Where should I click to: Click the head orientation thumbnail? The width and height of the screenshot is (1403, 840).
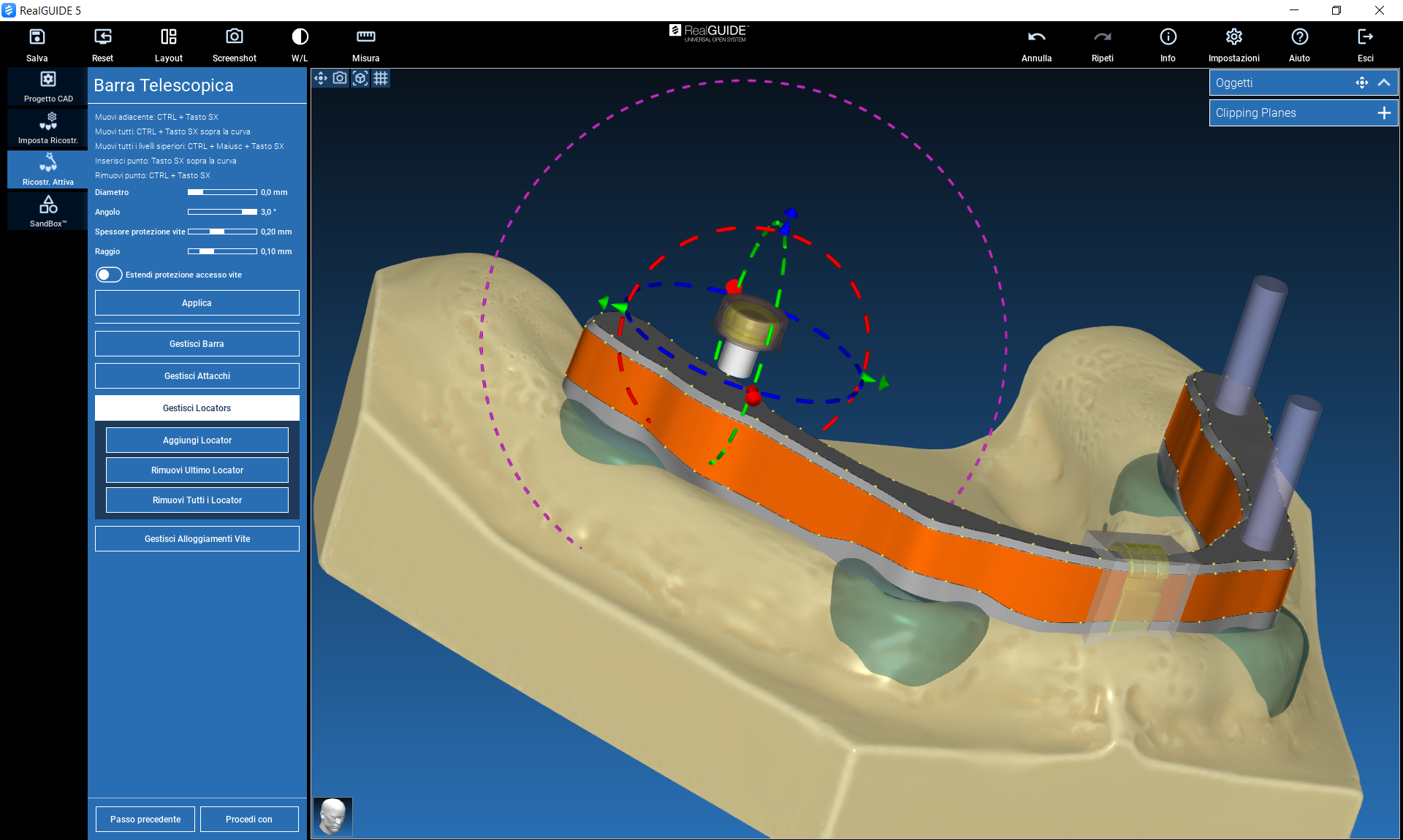pyautogui.click(x=333, y=817)
